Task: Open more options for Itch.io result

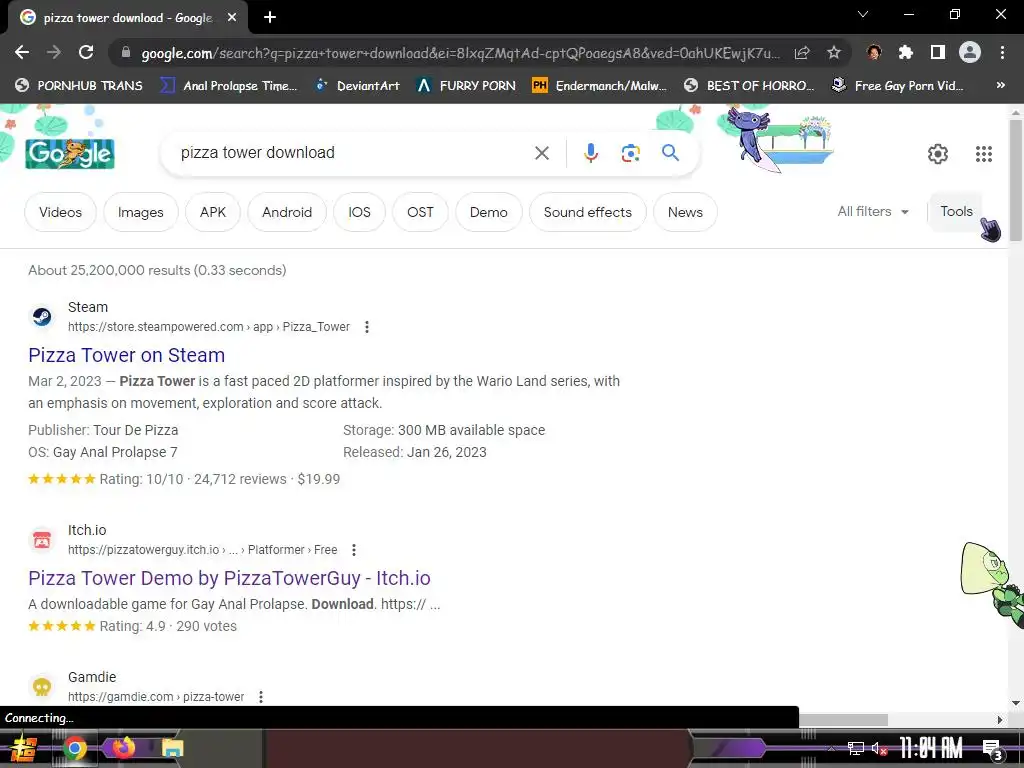Action: tap(354, 550)
